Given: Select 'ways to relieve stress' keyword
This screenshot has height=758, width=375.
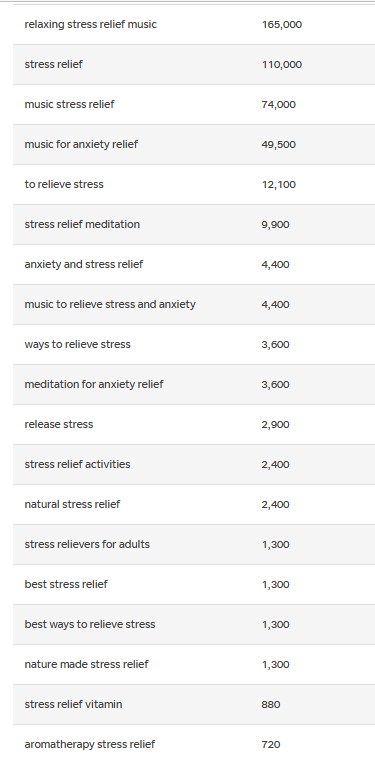Looking at the screenshot, I should pos(77,344).
